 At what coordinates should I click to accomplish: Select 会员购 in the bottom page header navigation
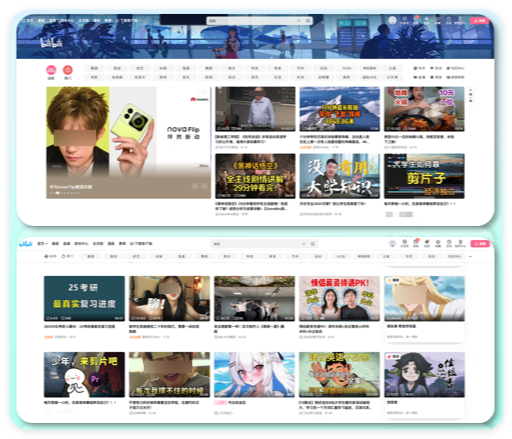point(98,244)
